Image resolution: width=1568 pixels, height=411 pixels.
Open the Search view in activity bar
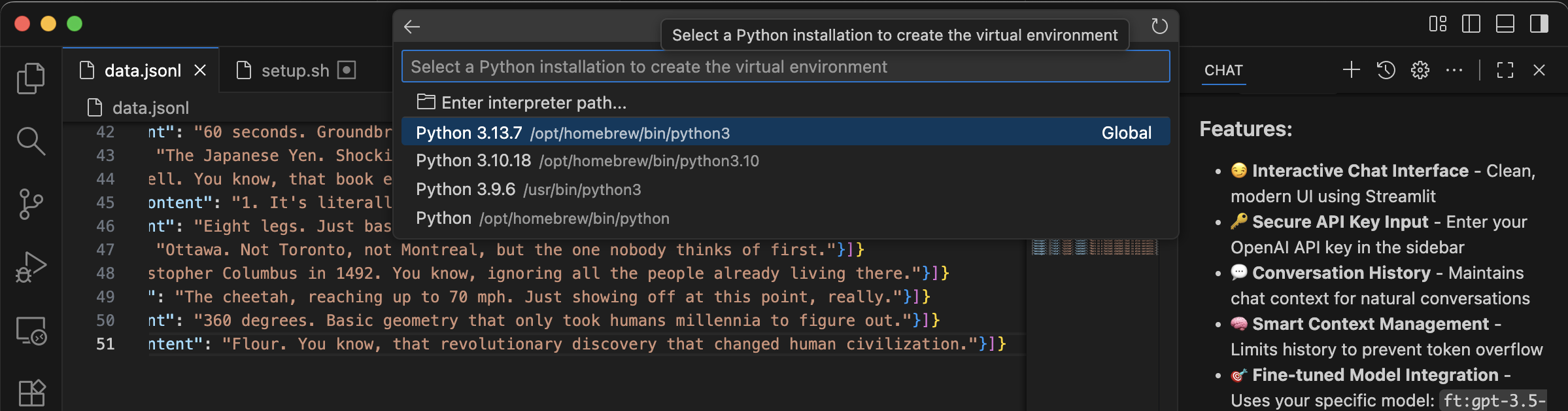(x=31, y=141)
